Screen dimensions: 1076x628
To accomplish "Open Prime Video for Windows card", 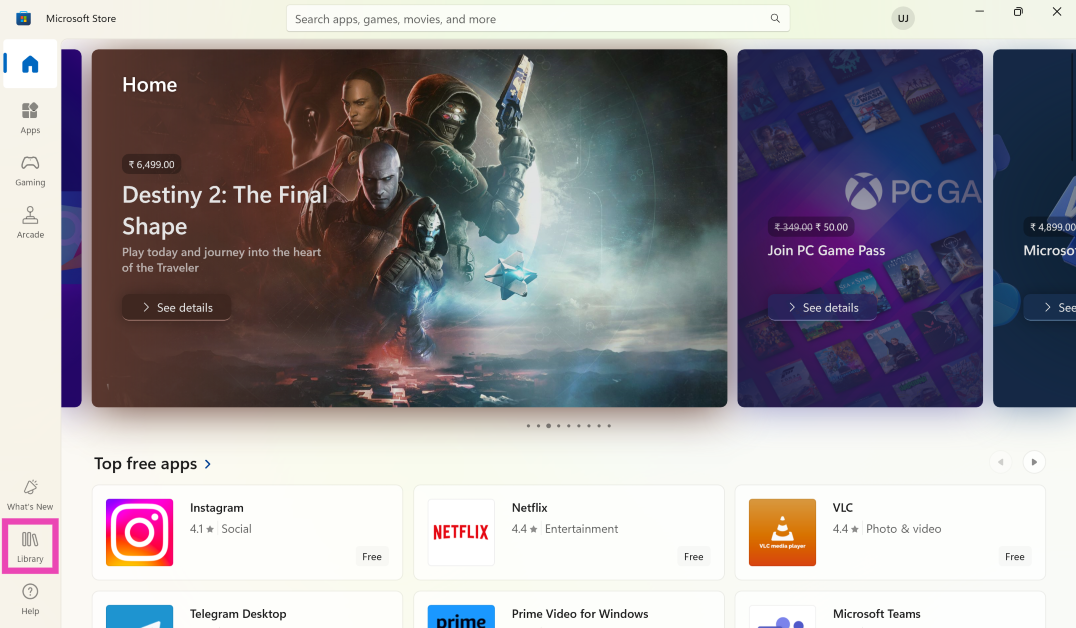I will [x=568, y=610].
